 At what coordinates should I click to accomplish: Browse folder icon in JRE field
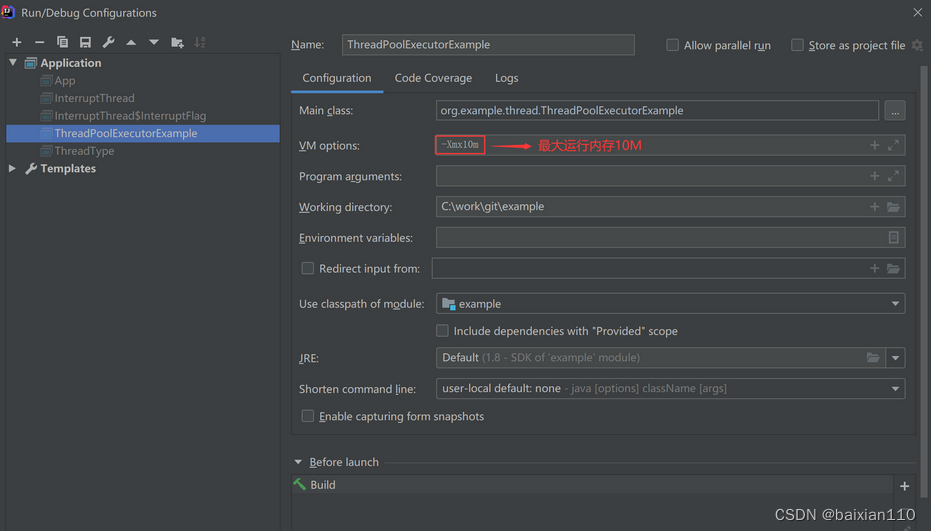pos(873,358)
